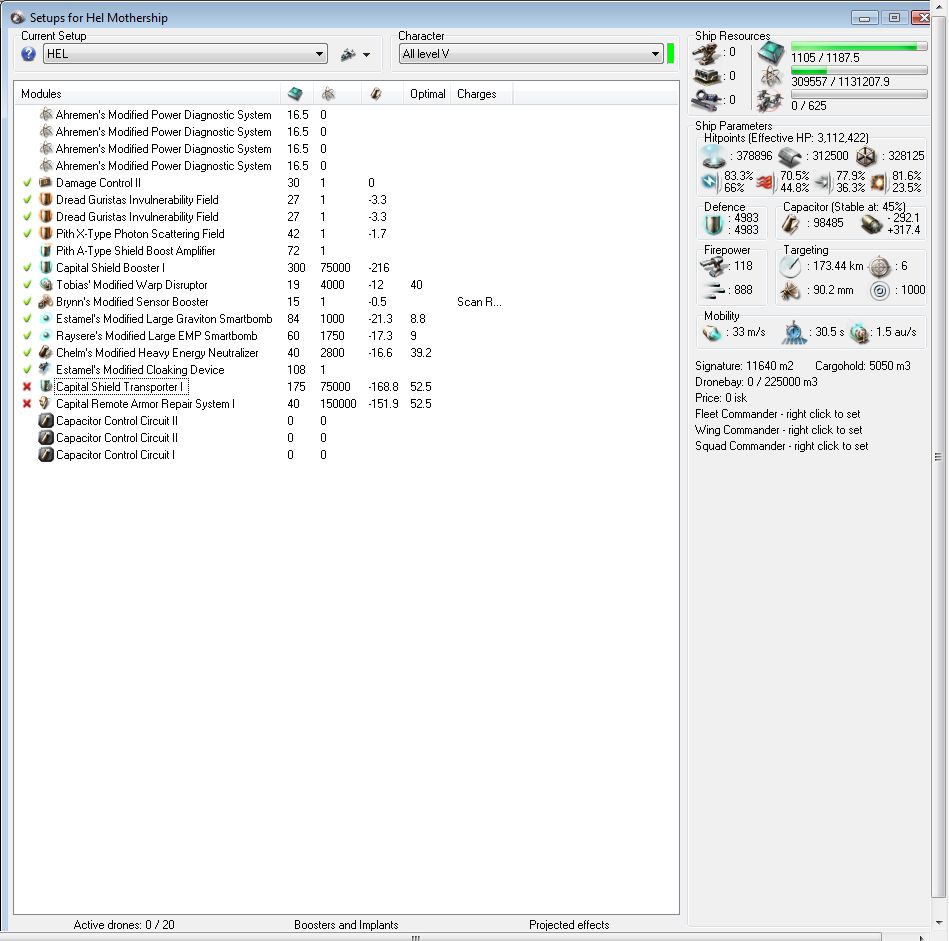Toggle Estamel's Modified Large Graviton Smartbomb checkmark
Viewport: 949px width, 941px height.
pyautogui.click(x=27, y=318)
